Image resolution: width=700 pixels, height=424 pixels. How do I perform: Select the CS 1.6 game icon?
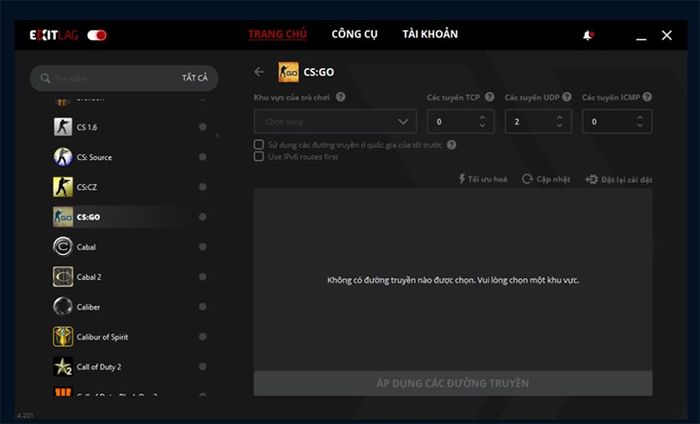click(x=62, y=127)
